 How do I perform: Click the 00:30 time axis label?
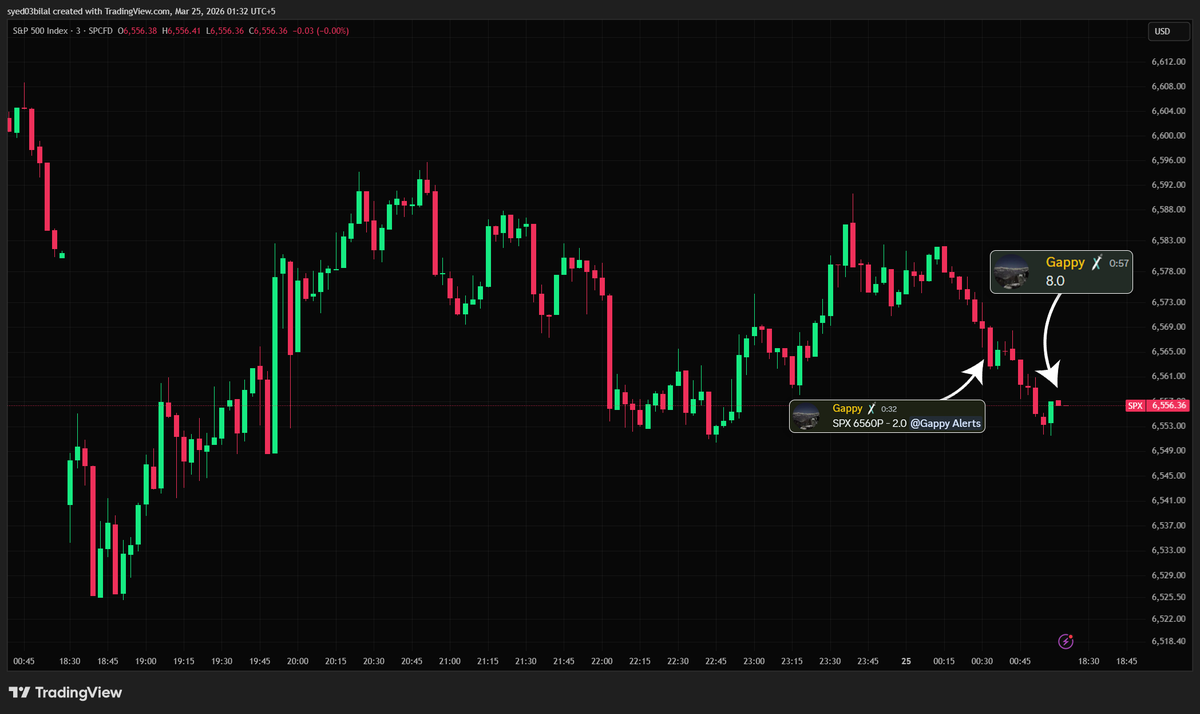click(982, 661)
